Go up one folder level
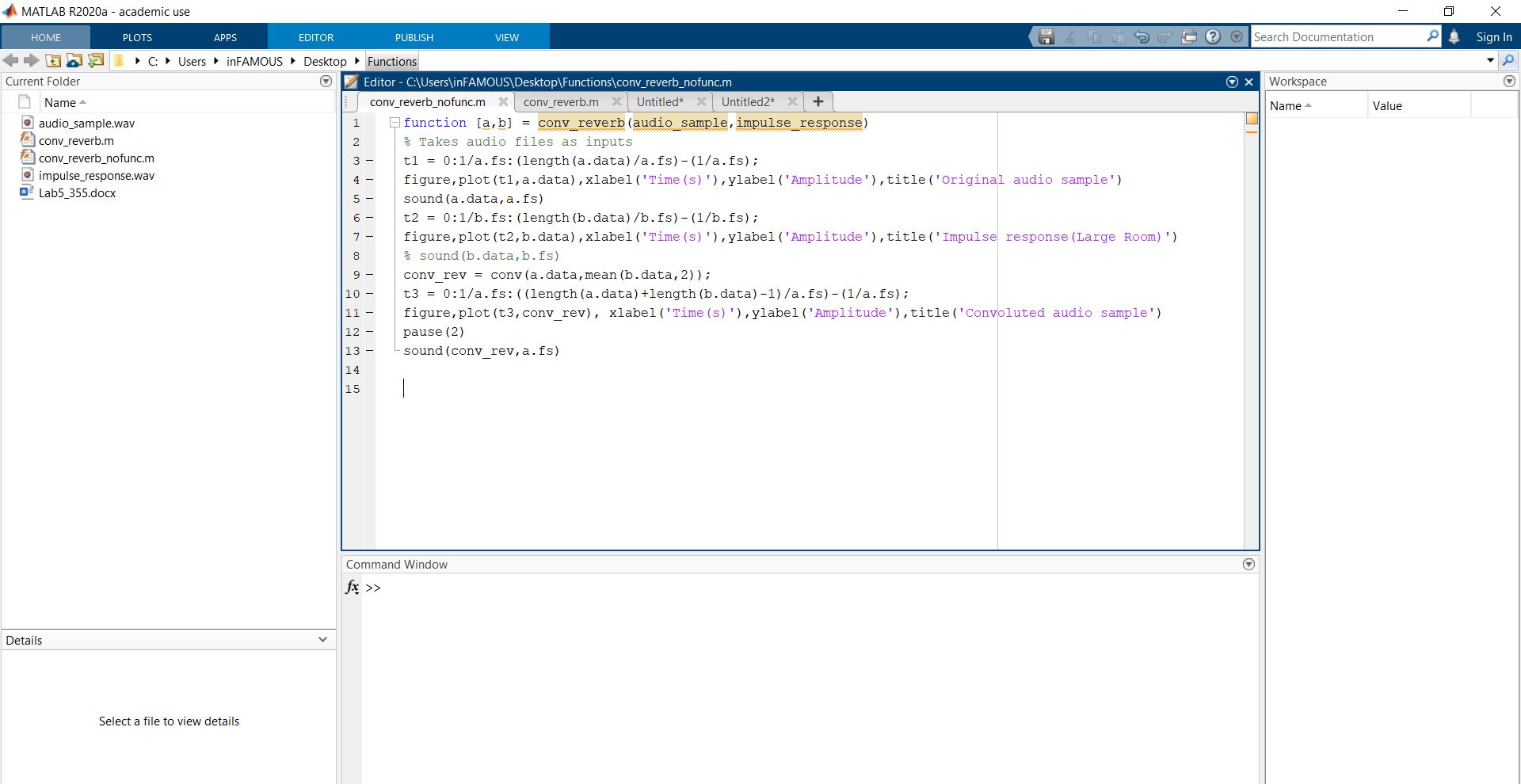 pos(53,60)
